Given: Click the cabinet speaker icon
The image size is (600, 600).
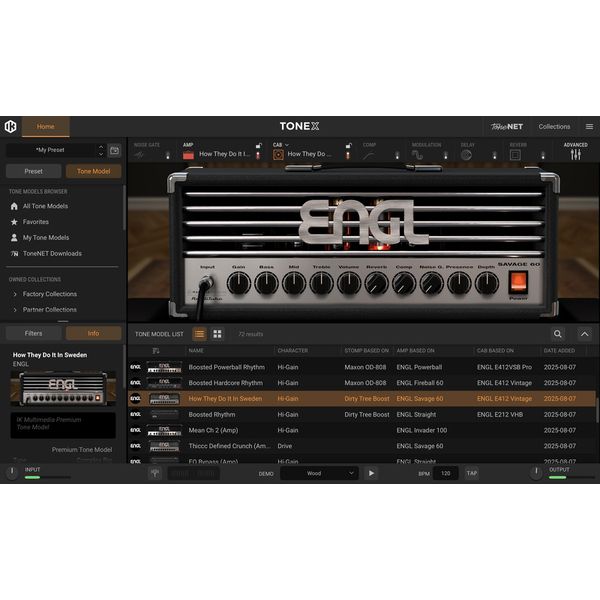Looking at the screenshot, I should pos(278,155).
